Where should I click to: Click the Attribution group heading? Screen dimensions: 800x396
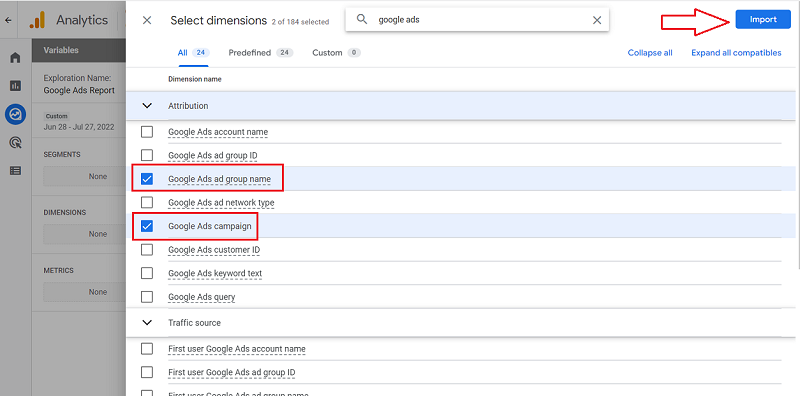tap(188, 106)
